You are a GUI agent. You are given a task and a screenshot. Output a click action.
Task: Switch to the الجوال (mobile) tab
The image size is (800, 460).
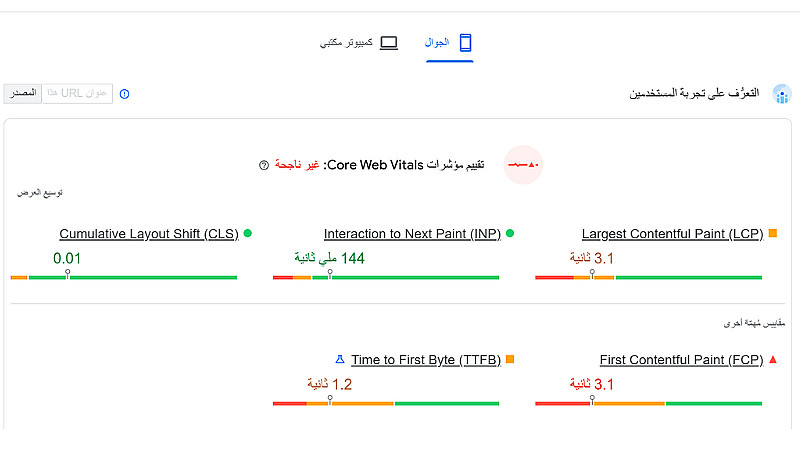[437, 43]
